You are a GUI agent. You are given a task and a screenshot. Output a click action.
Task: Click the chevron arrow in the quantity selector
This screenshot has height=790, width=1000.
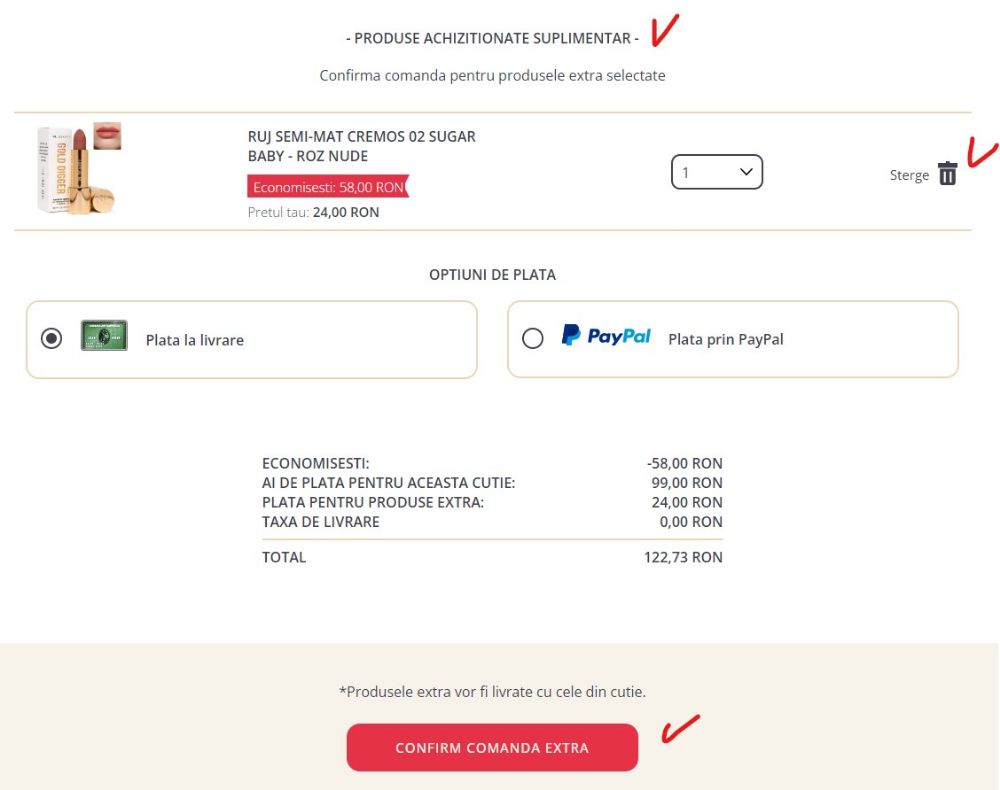(x=745, y=172)
